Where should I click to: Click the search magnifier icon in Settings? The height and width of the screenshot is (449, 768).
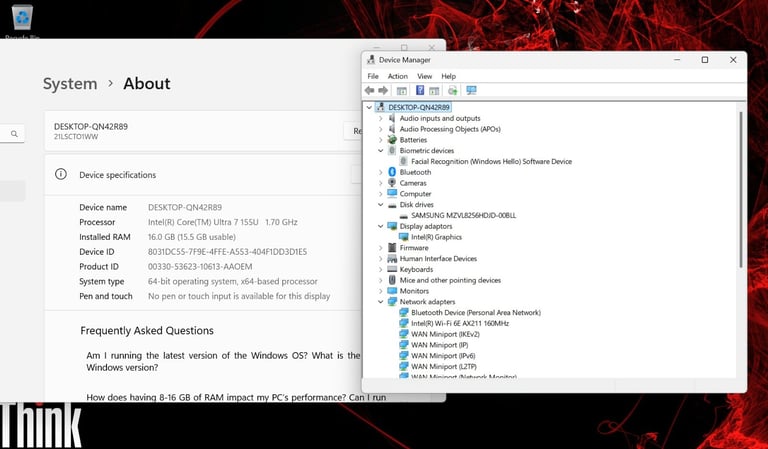(14, 133)
